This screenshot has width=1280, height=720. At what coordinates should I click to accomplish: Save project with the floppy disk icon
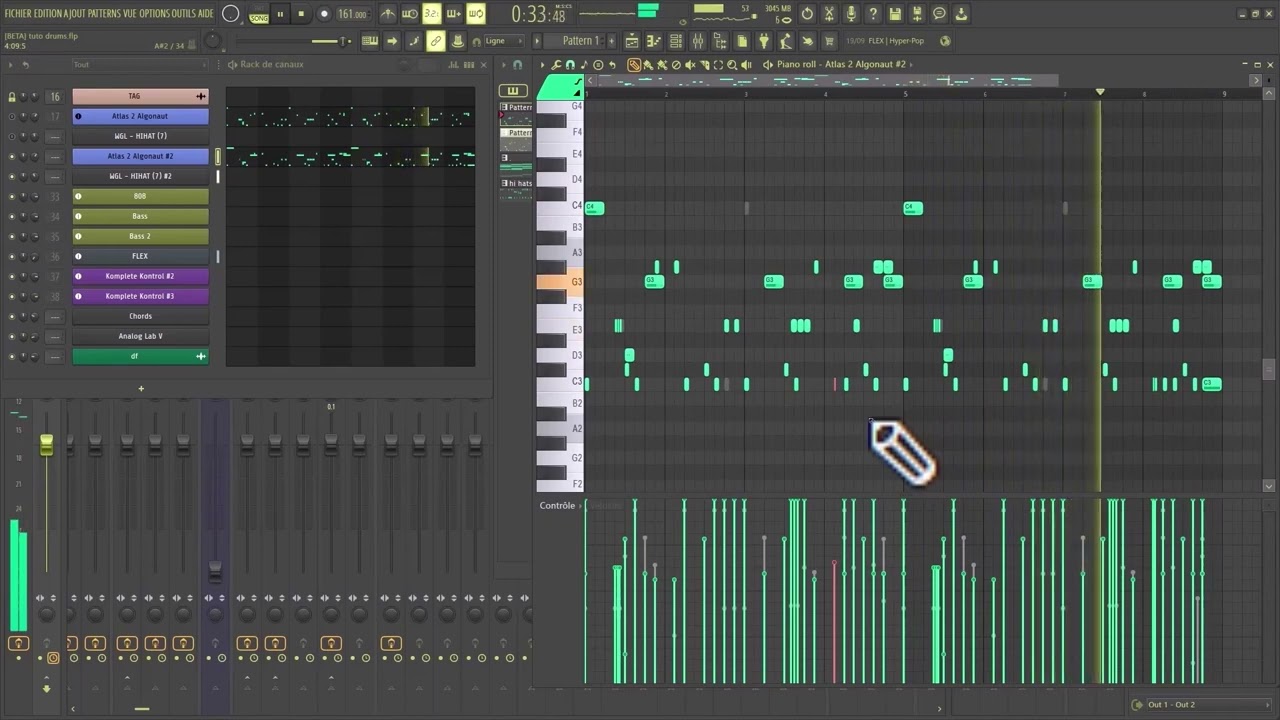point(895,14)
